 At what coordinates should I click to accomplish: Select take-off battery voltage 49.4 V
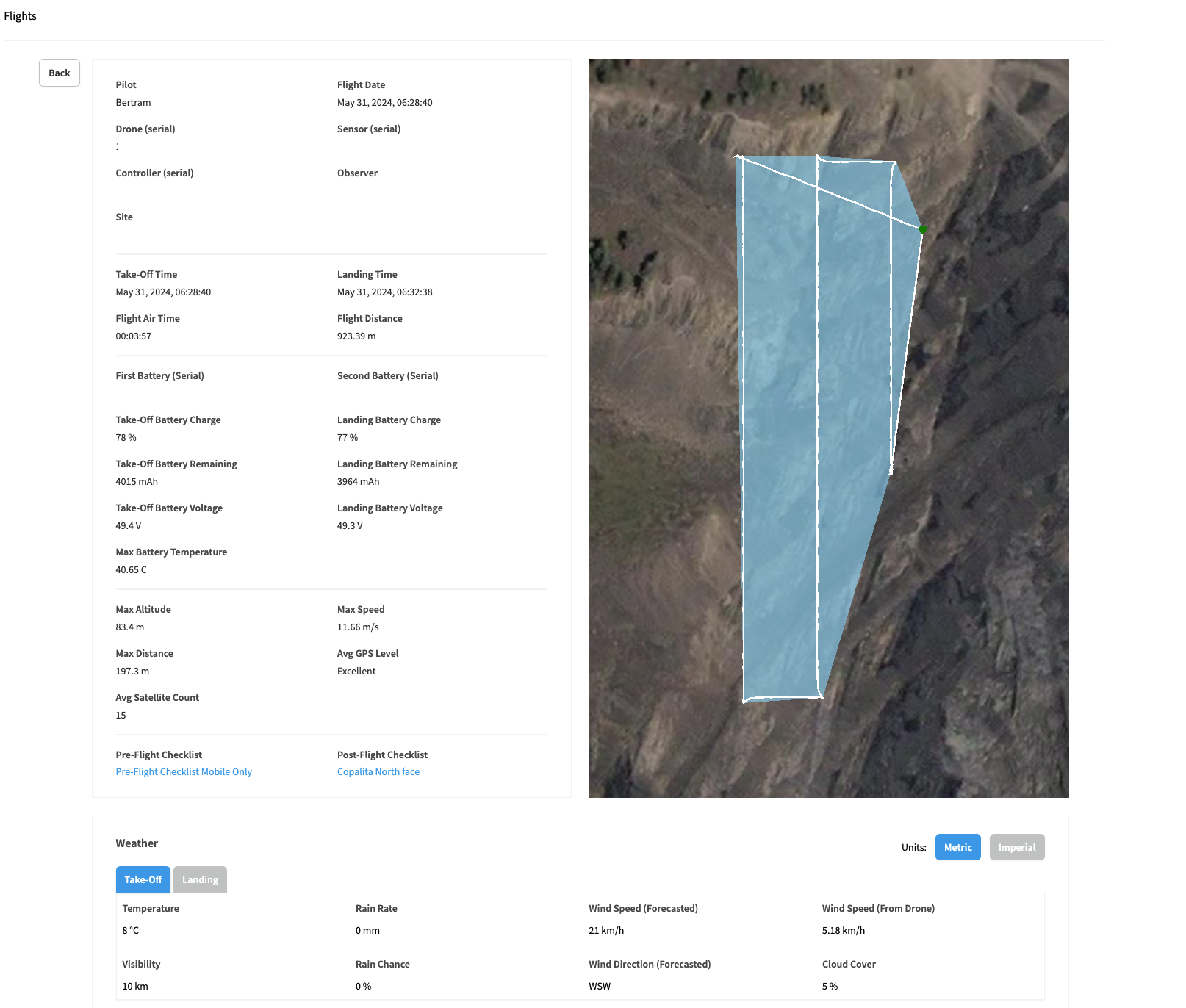pos(129,526)
